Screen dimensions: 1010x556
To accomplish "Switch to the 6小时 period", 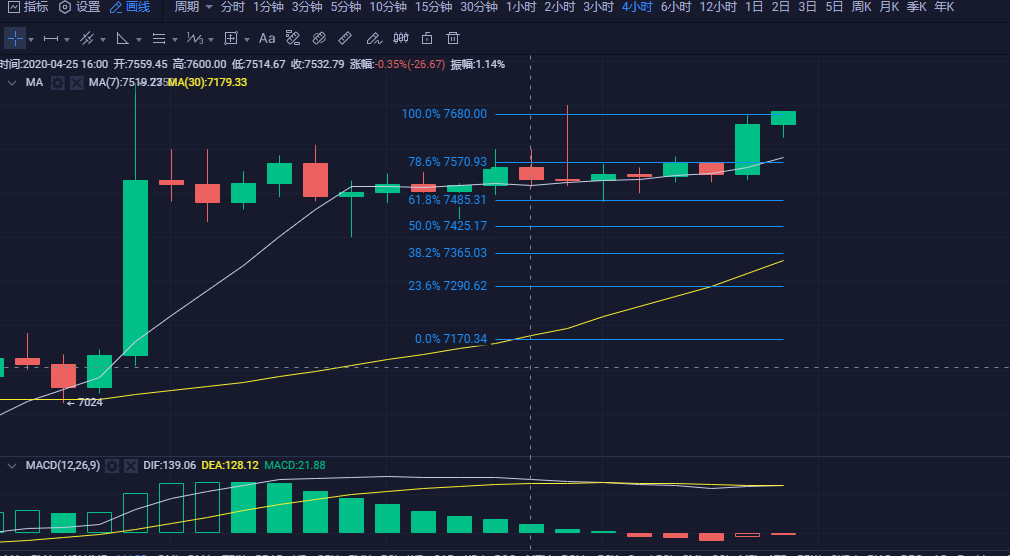I will click(x=676, y=7).
